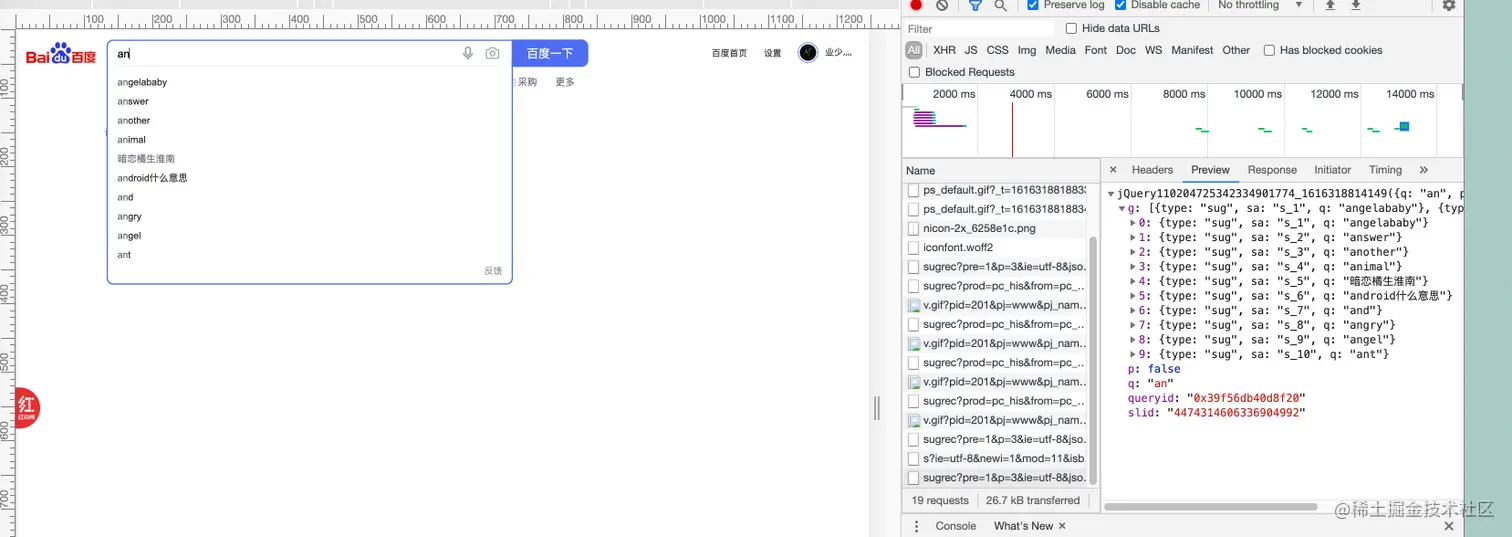Toggle the filter funnel icon
The width and height of the screenshot is (1512, 537).
[x=975, y=5]
